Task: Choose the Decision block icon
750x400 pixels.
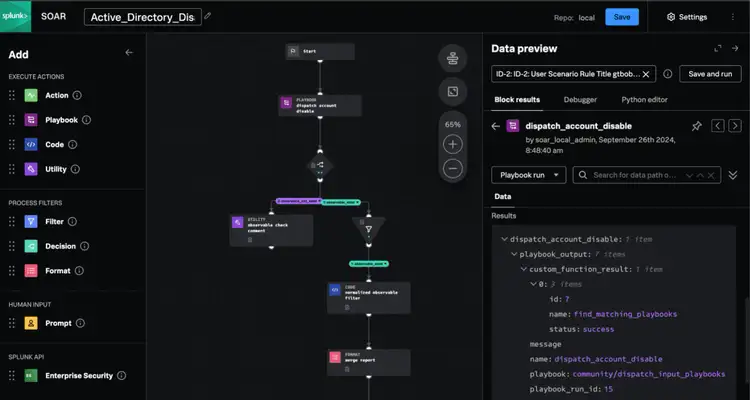Action: (x=32, y=246)
